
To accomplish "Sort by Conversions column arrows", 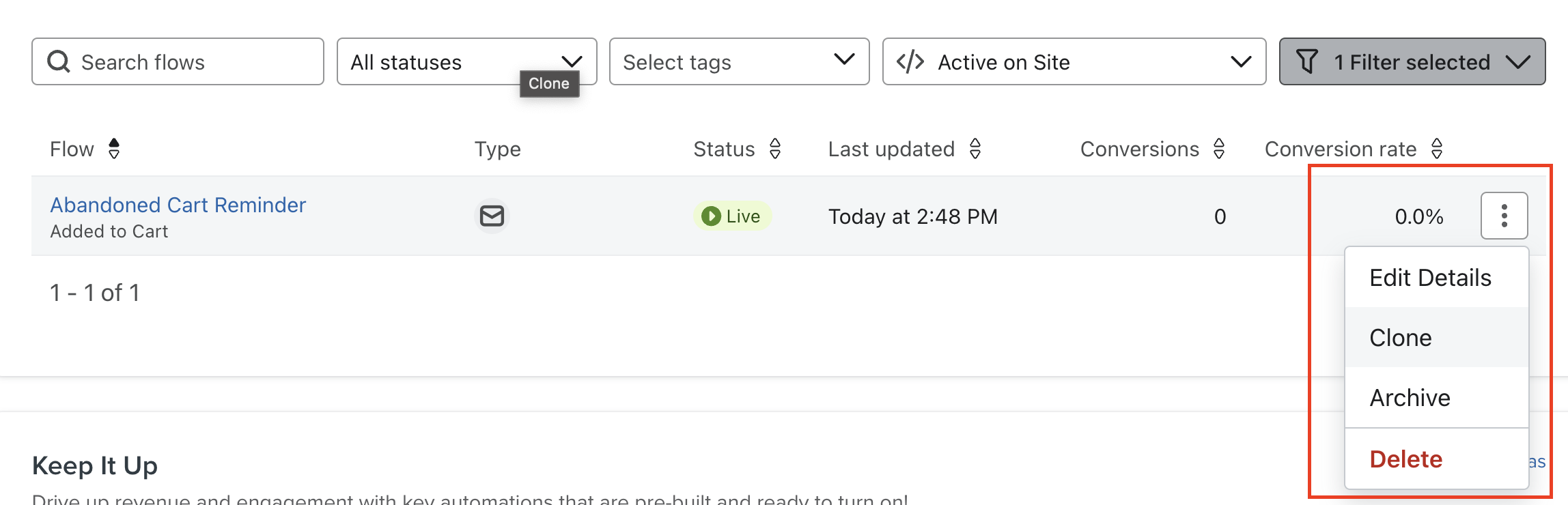I will pos(1219,149).
